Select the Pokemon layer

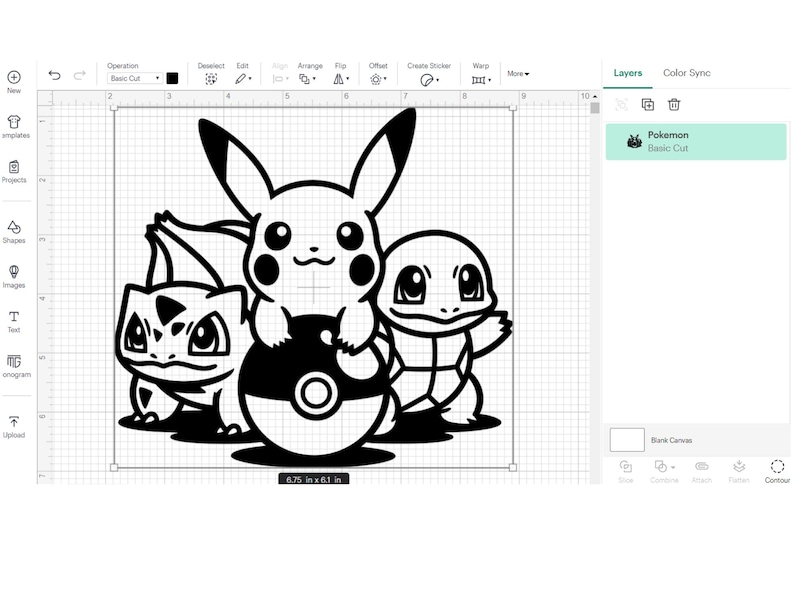click(x=696, y=142)
